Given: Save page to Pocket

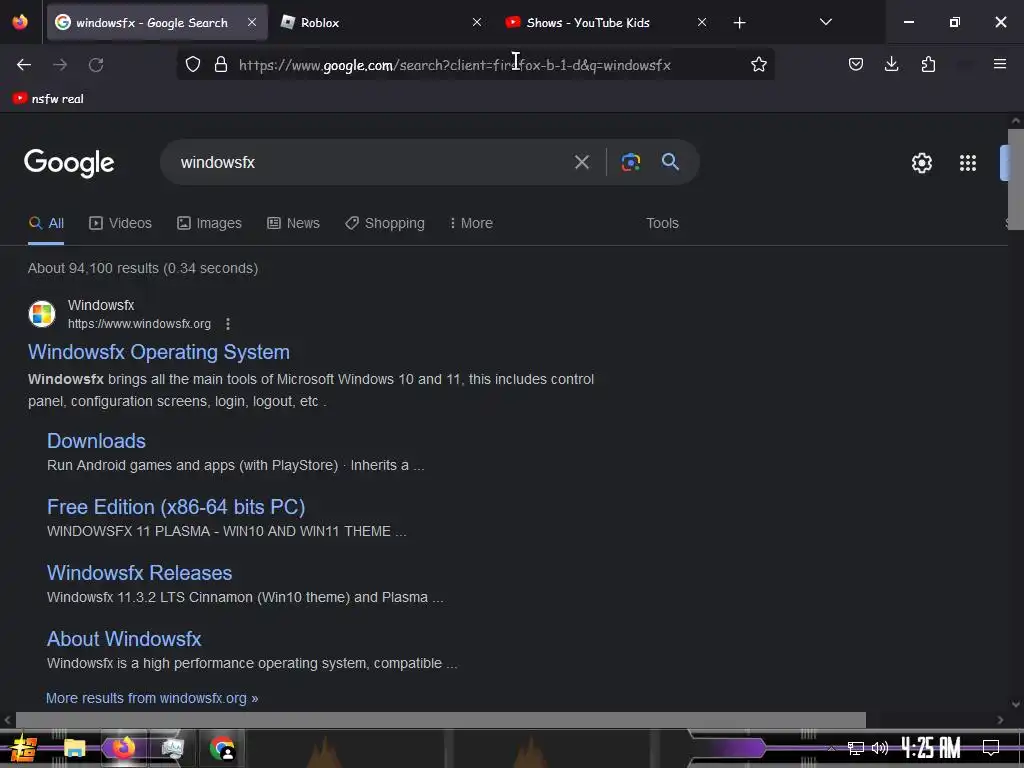Looking at the screenshot, I should click(x=856, y=64).
